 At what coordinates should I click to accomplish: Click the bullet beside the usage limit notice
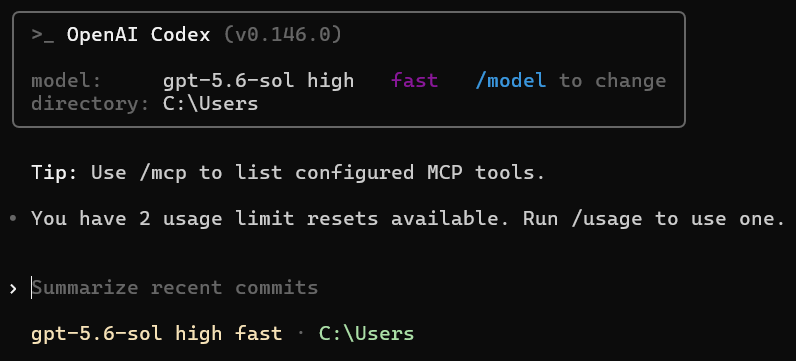[13, 219]
